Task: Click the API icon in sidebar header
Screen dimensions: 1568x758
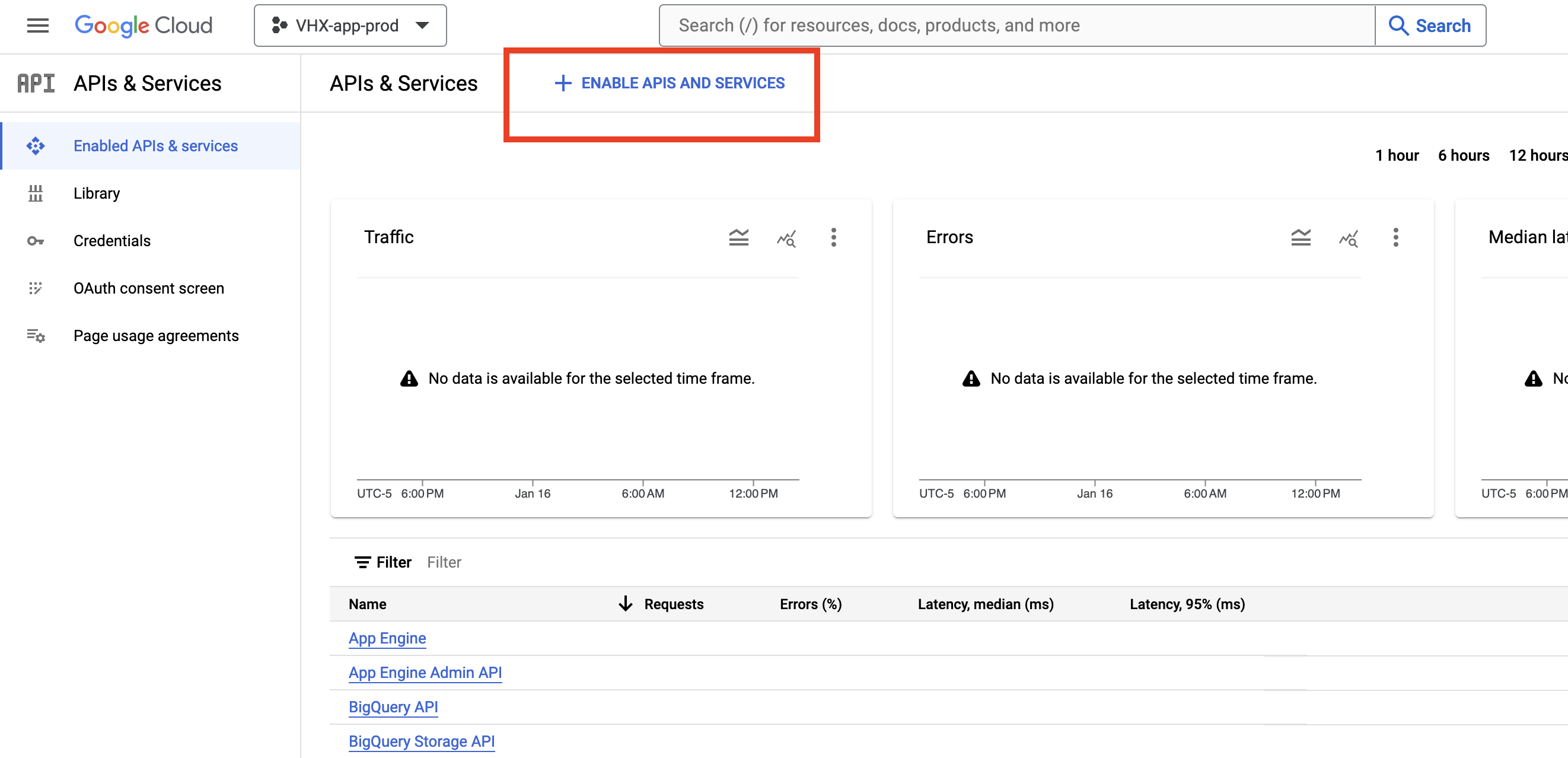Action: click(36, 84)
